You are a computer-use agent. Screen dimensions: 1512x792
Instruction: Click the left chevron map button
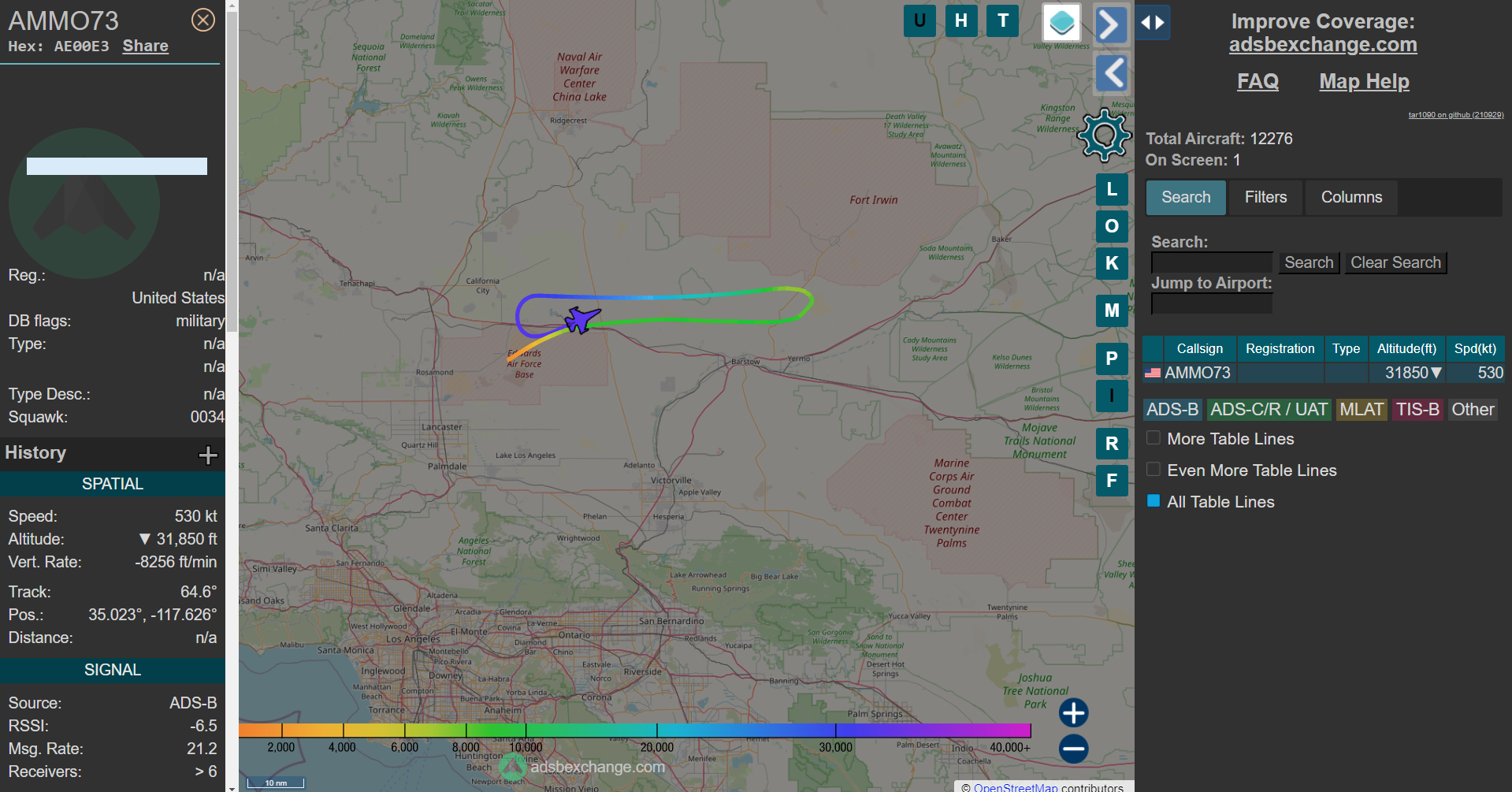[x=1112, y=73]
